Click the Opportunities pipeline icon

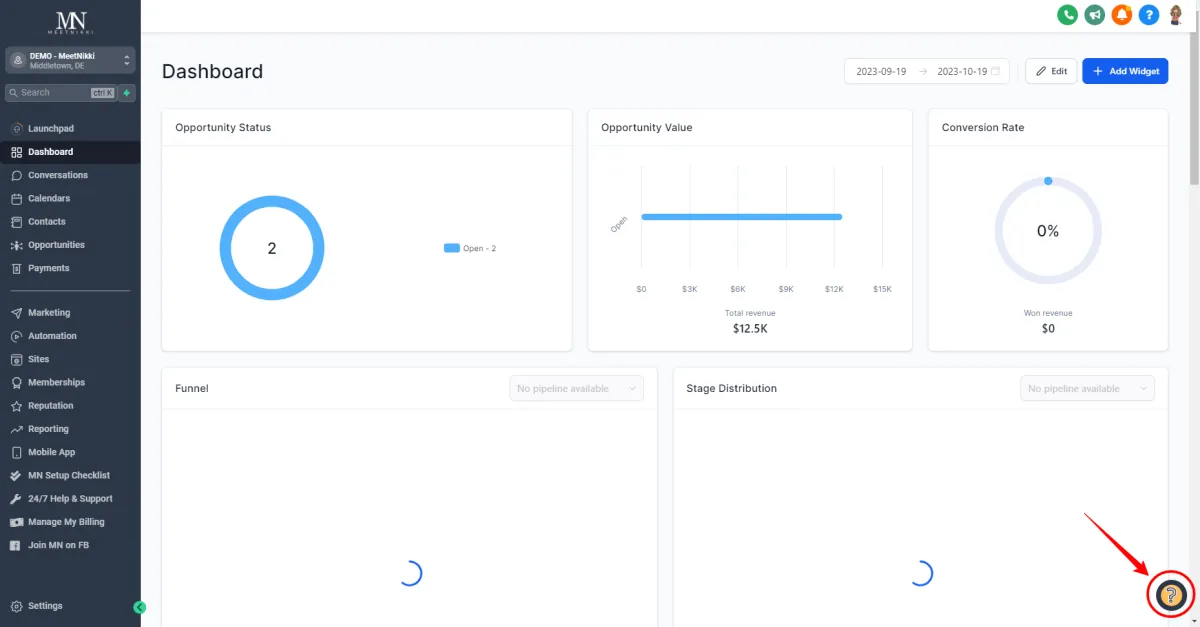(x=17, y=245)
